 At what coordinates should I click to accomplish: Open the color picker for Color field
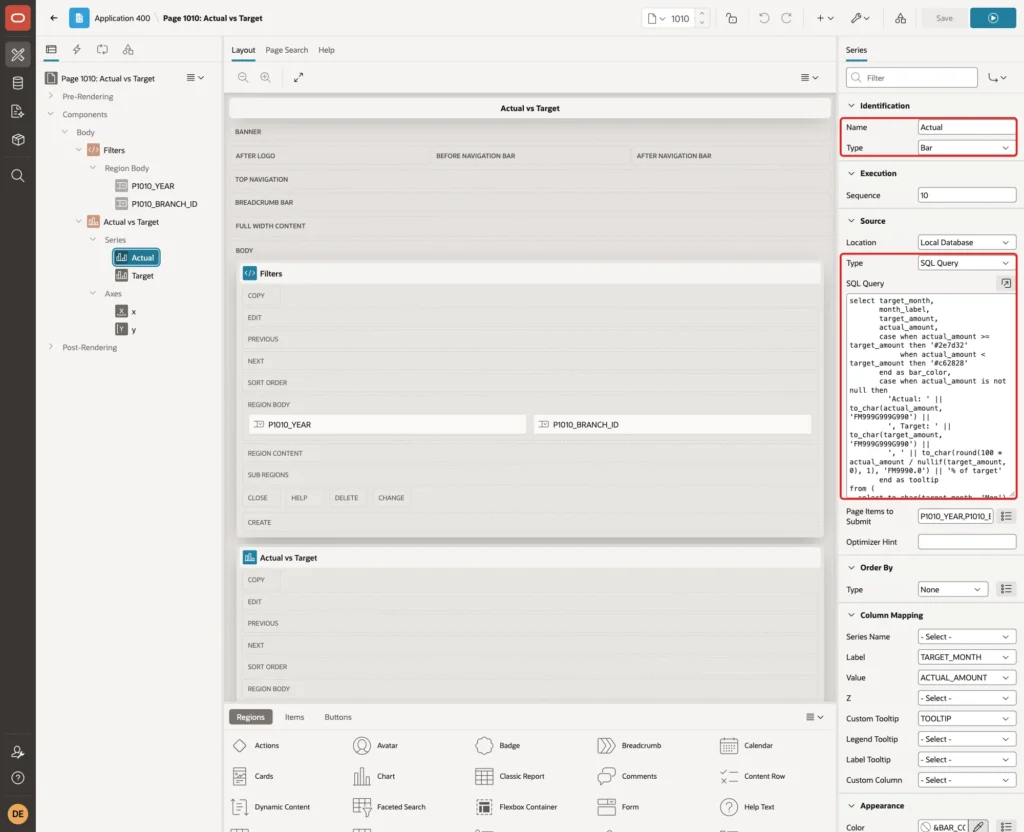978,827
